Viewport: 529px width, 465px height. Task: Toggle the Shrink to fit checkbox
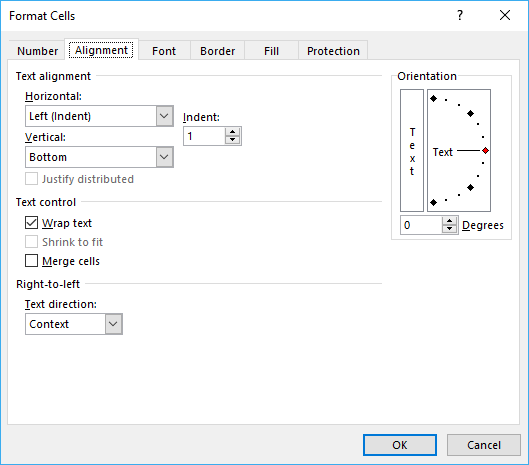[31, 242]
